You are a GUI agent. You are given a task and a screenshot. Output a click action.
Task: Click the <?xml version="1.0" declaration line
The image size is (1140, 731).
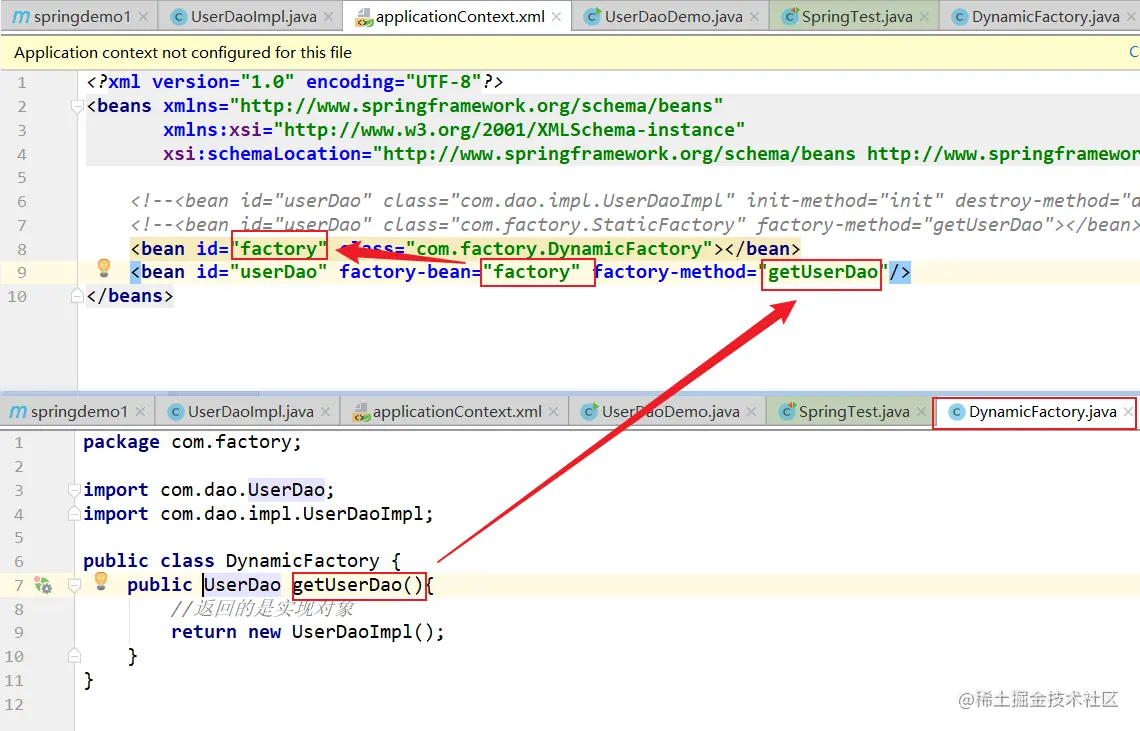pyautogui.click(x=294, y=82)
